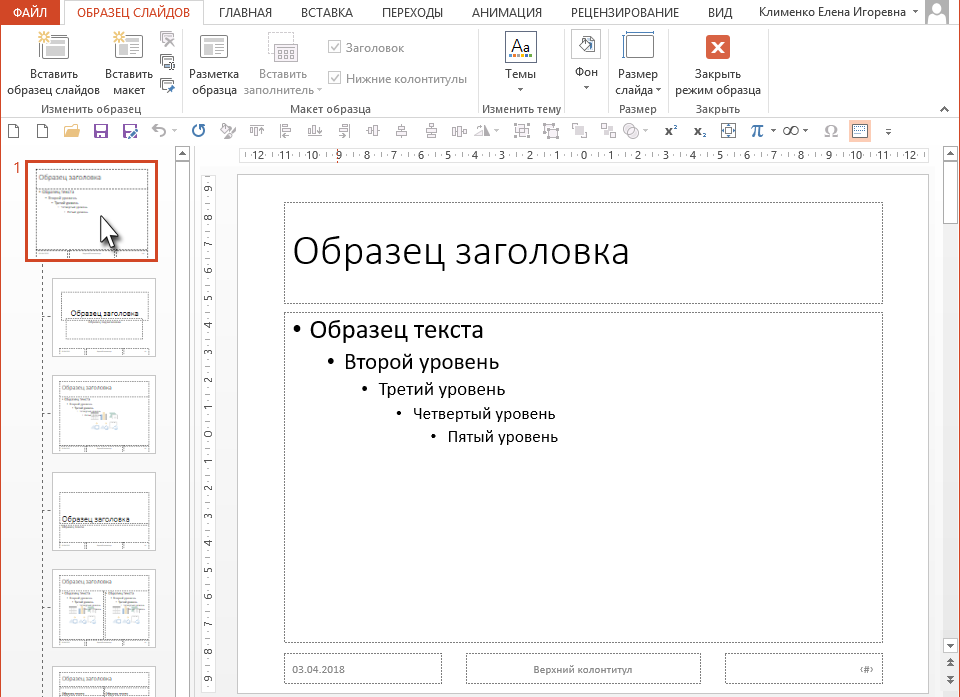Switch to the ГЛАВНАЯ tab
The height and width of the screenshot is (697, 960).
245,12
